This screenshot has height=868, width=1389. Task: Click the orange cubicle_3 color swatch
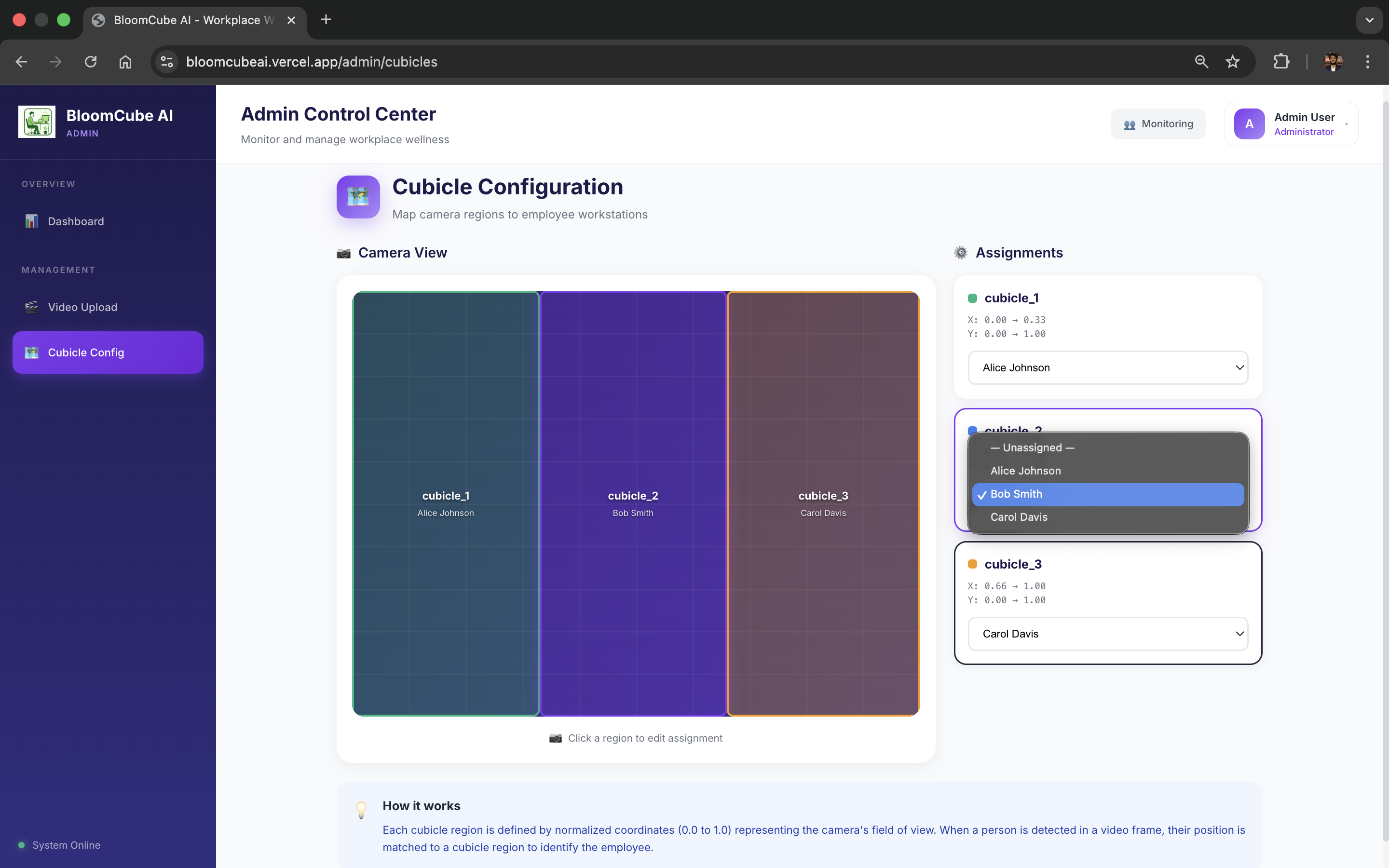972,564
